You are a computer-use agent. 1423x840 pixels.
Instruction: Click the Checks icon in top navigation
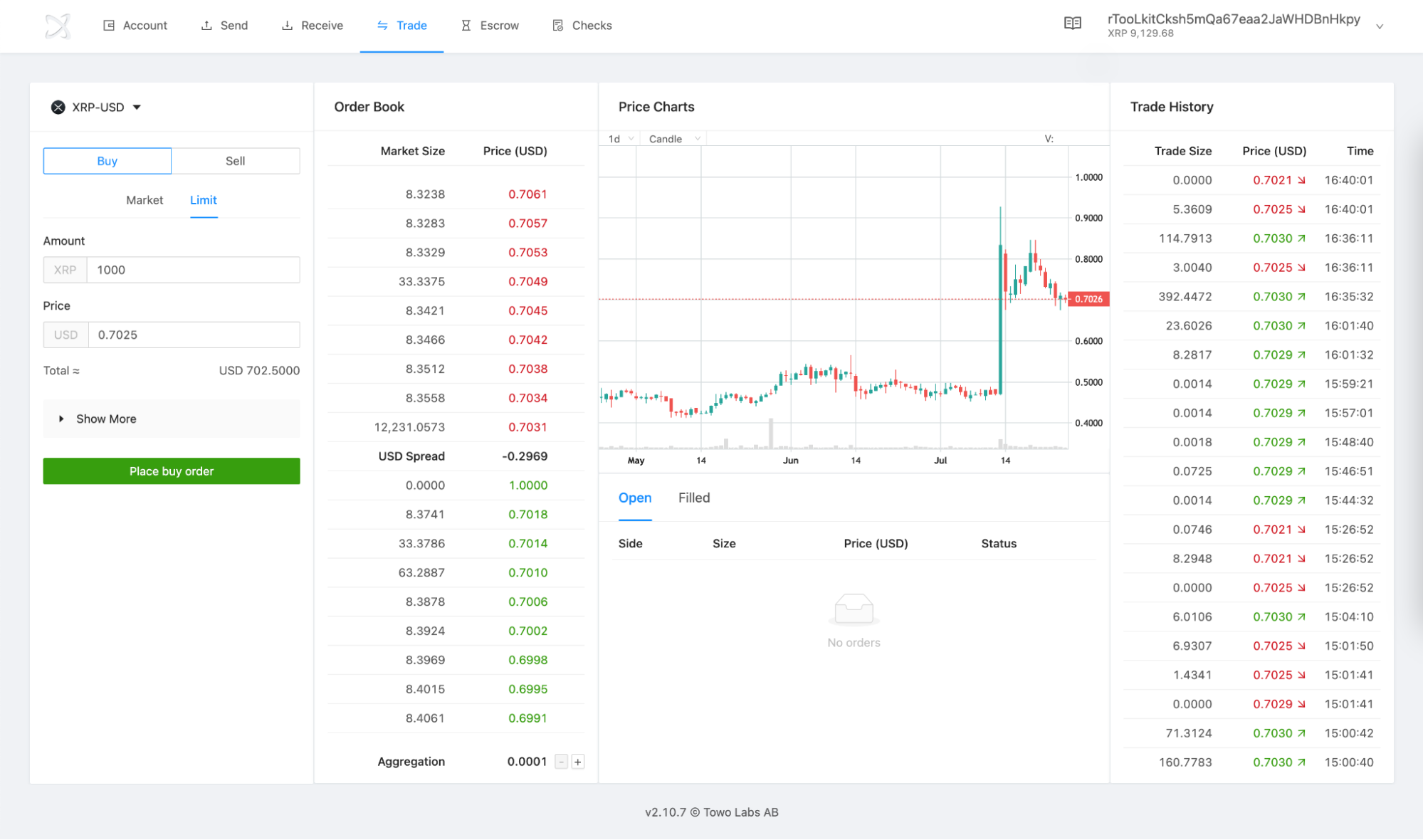[x=557, y=25]
